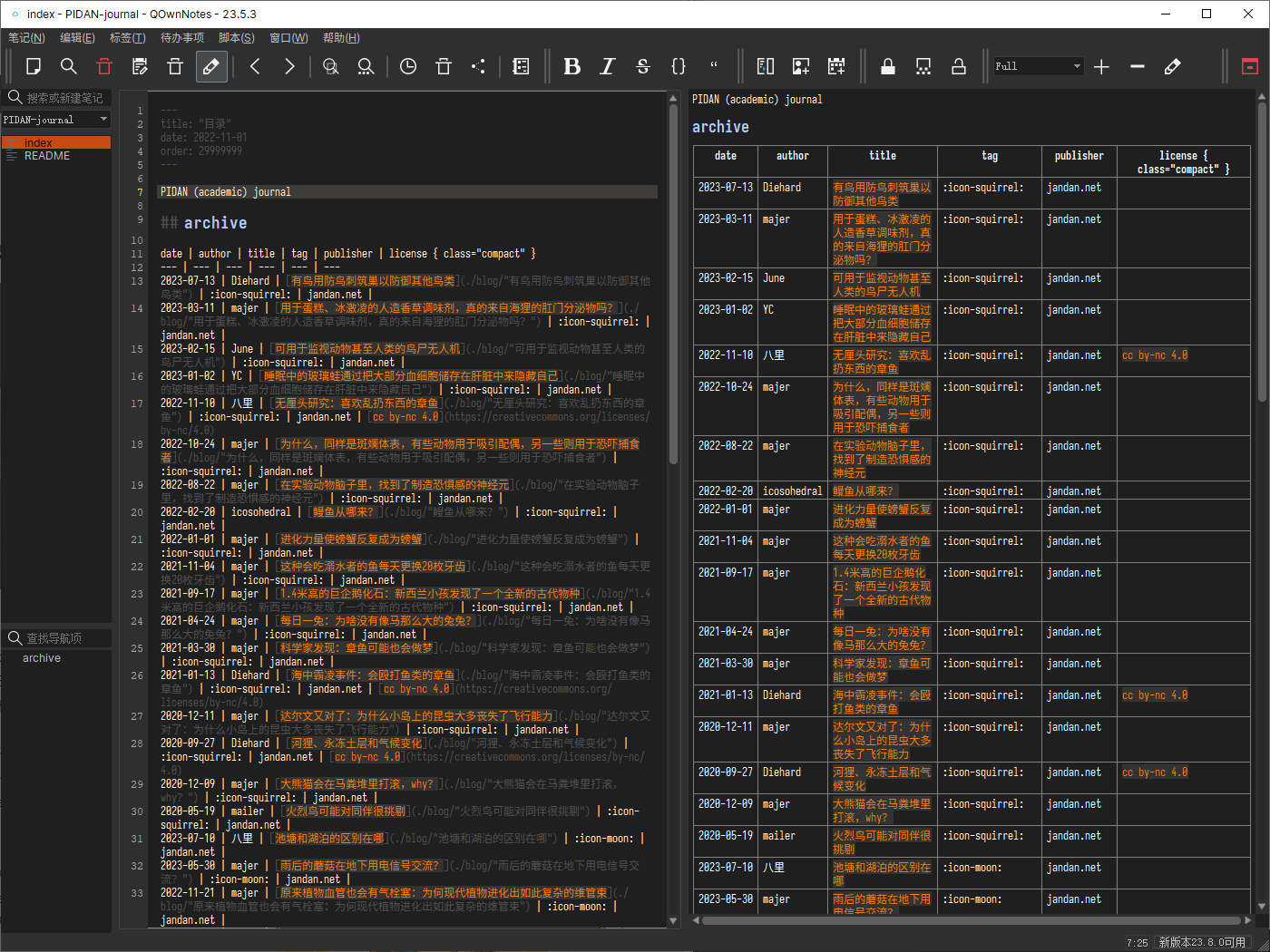
Task: Insert block quote icon
Action: [714, 66]
